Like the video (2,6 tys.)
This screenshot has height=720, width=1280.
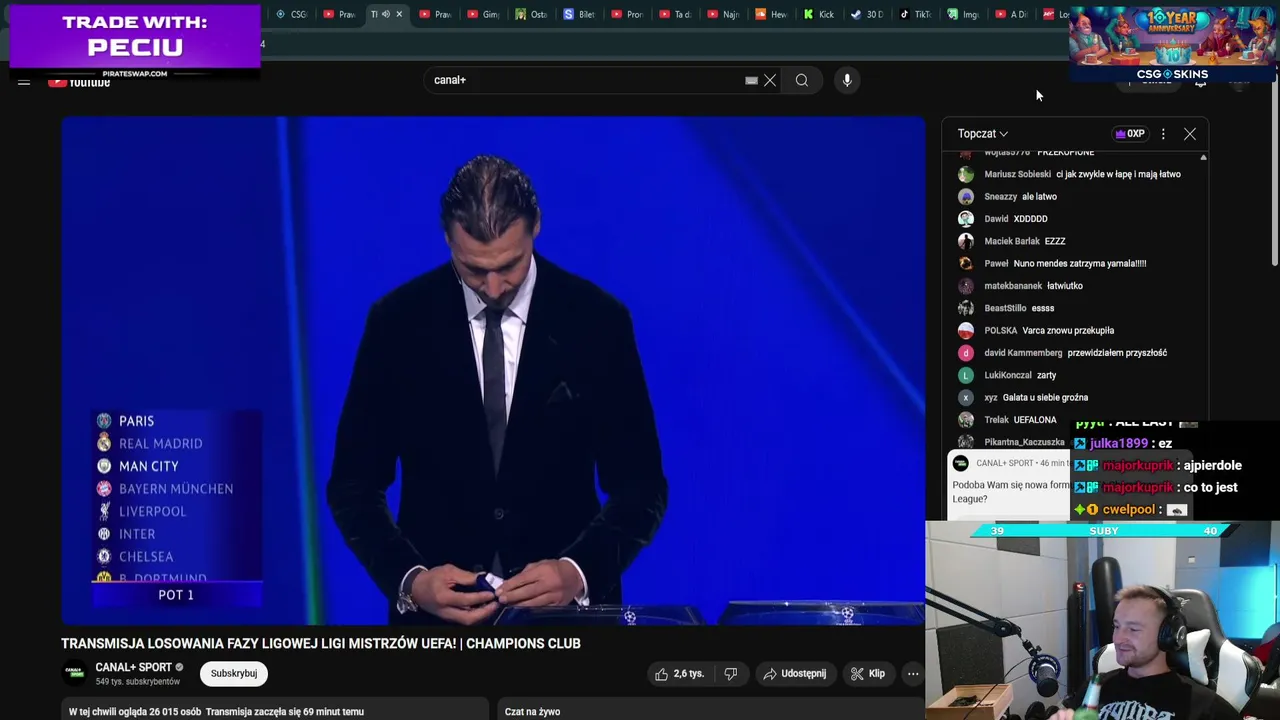pyautogui.click(x=679, y=674)
